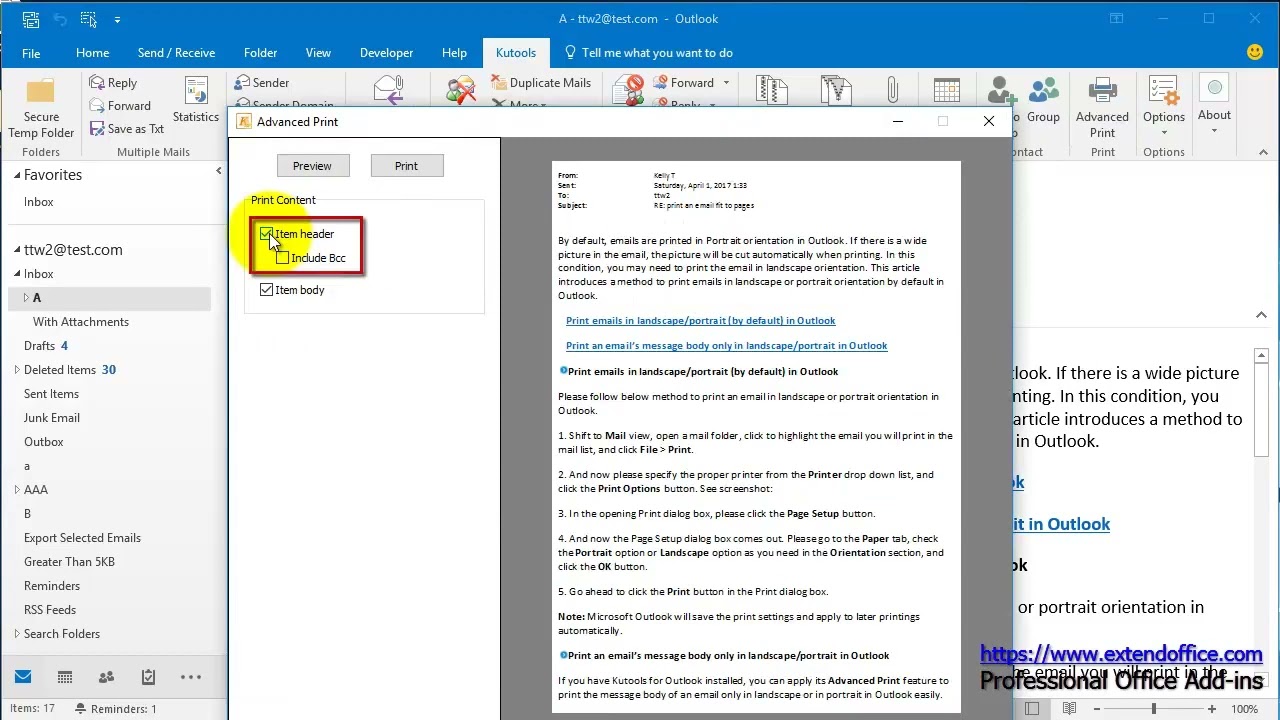Toggle the Item header checkbox
1280x720 pixels.
266,234
